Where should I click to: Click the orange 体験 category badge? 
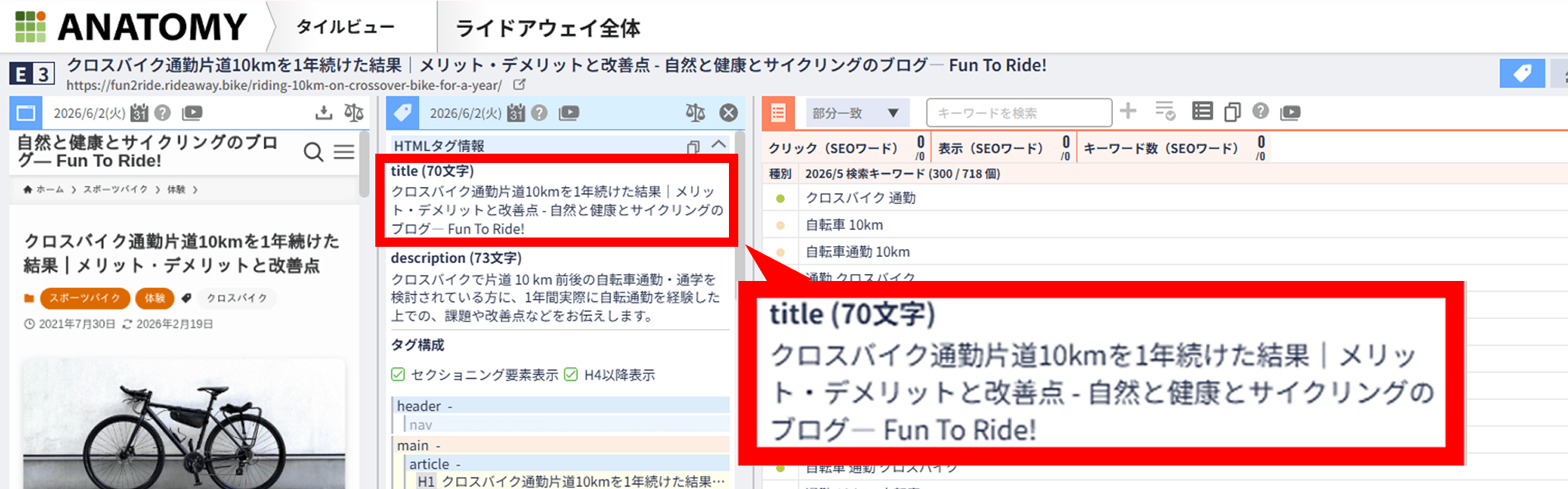pos(154,298)
